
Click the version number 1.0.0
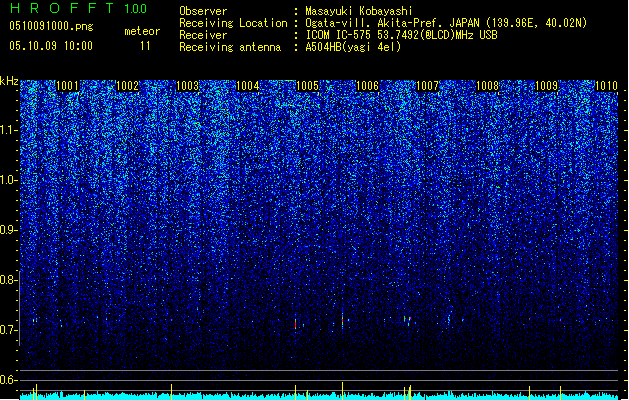136,8
